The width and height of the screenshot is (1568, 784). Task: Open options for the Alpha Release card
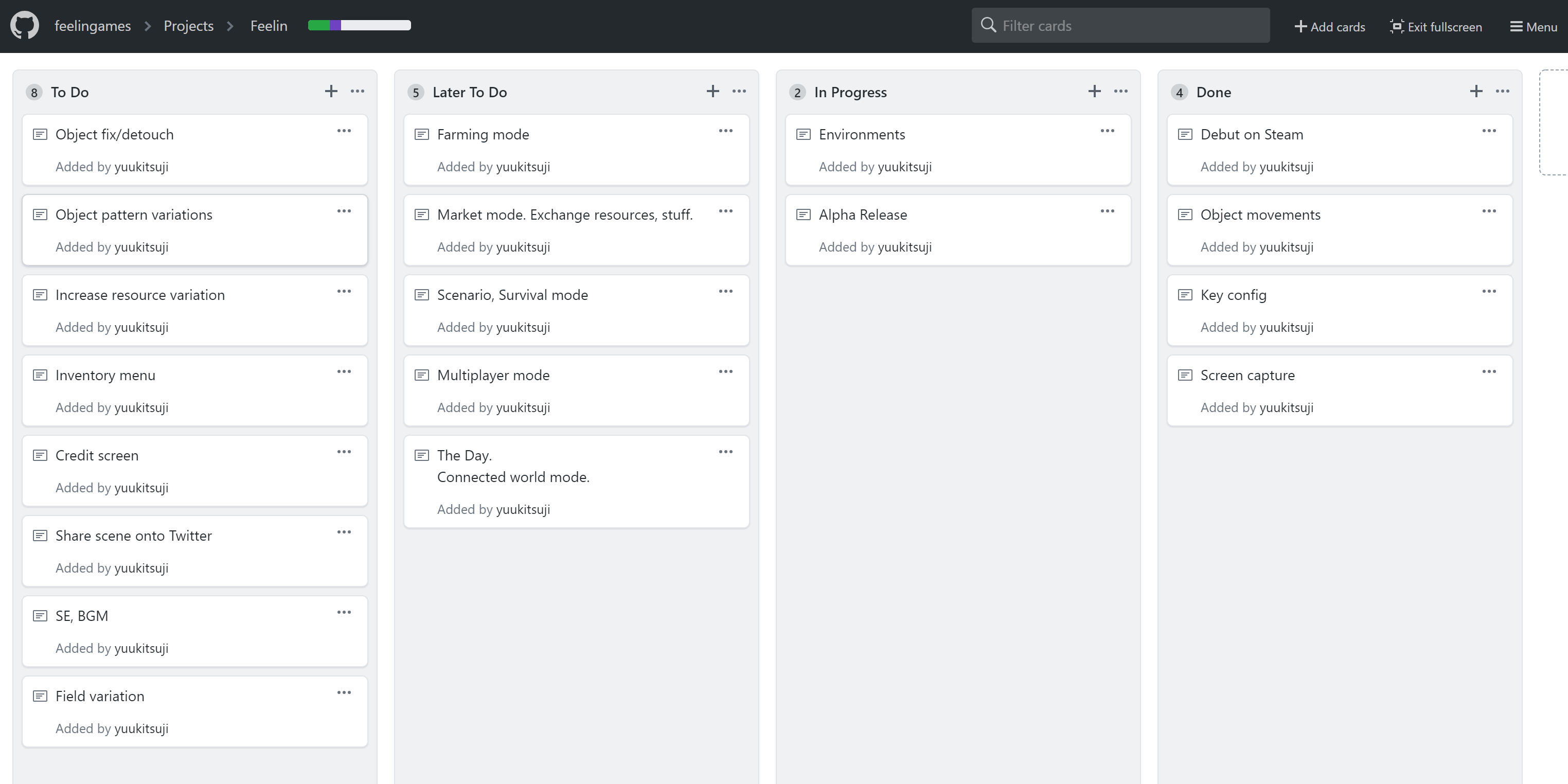click(x=1107, y=211)
